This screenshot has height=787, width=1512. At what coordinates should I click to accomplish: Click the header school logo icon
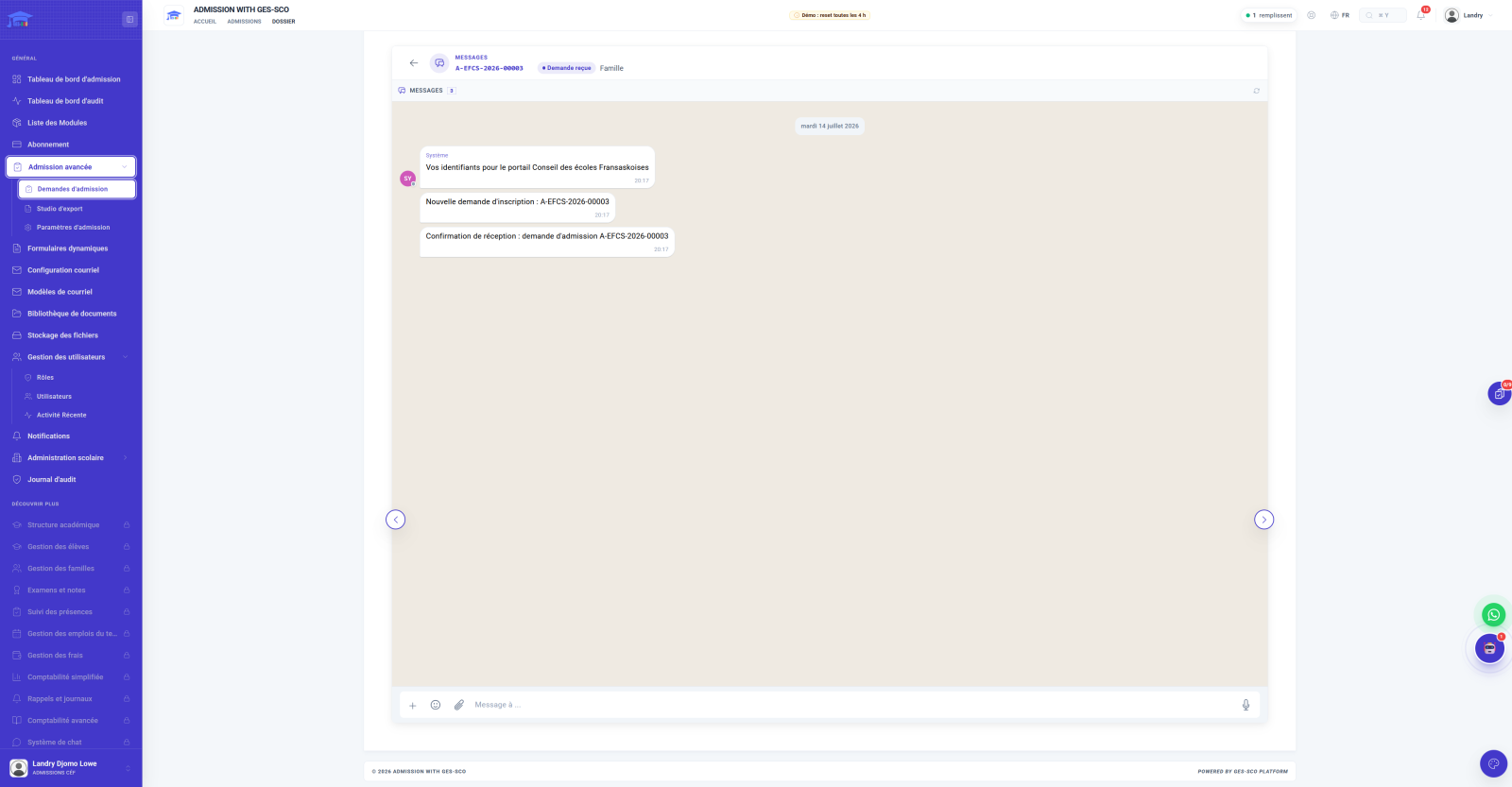coord(174,15)
